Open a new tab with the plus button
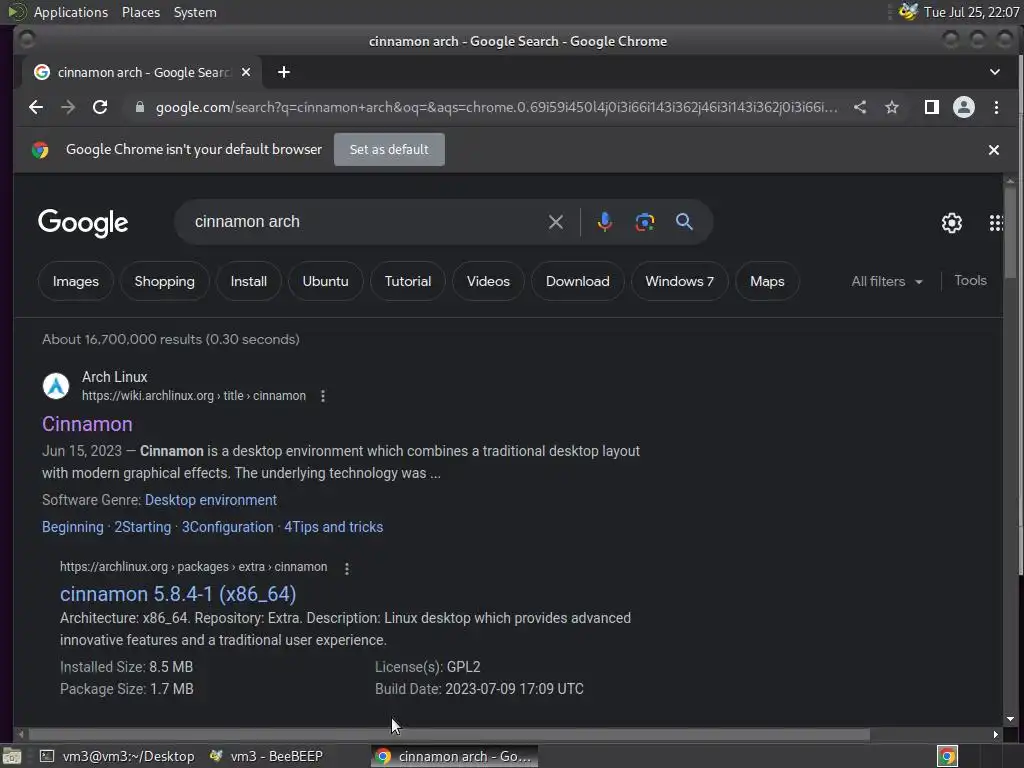This screenshot has width=1024, height=768. tap(283, 72)
